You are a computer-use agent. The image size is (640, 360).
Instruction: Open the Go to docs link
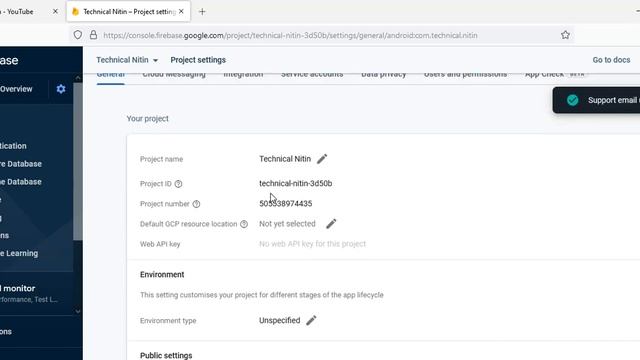tap(611, 60)
